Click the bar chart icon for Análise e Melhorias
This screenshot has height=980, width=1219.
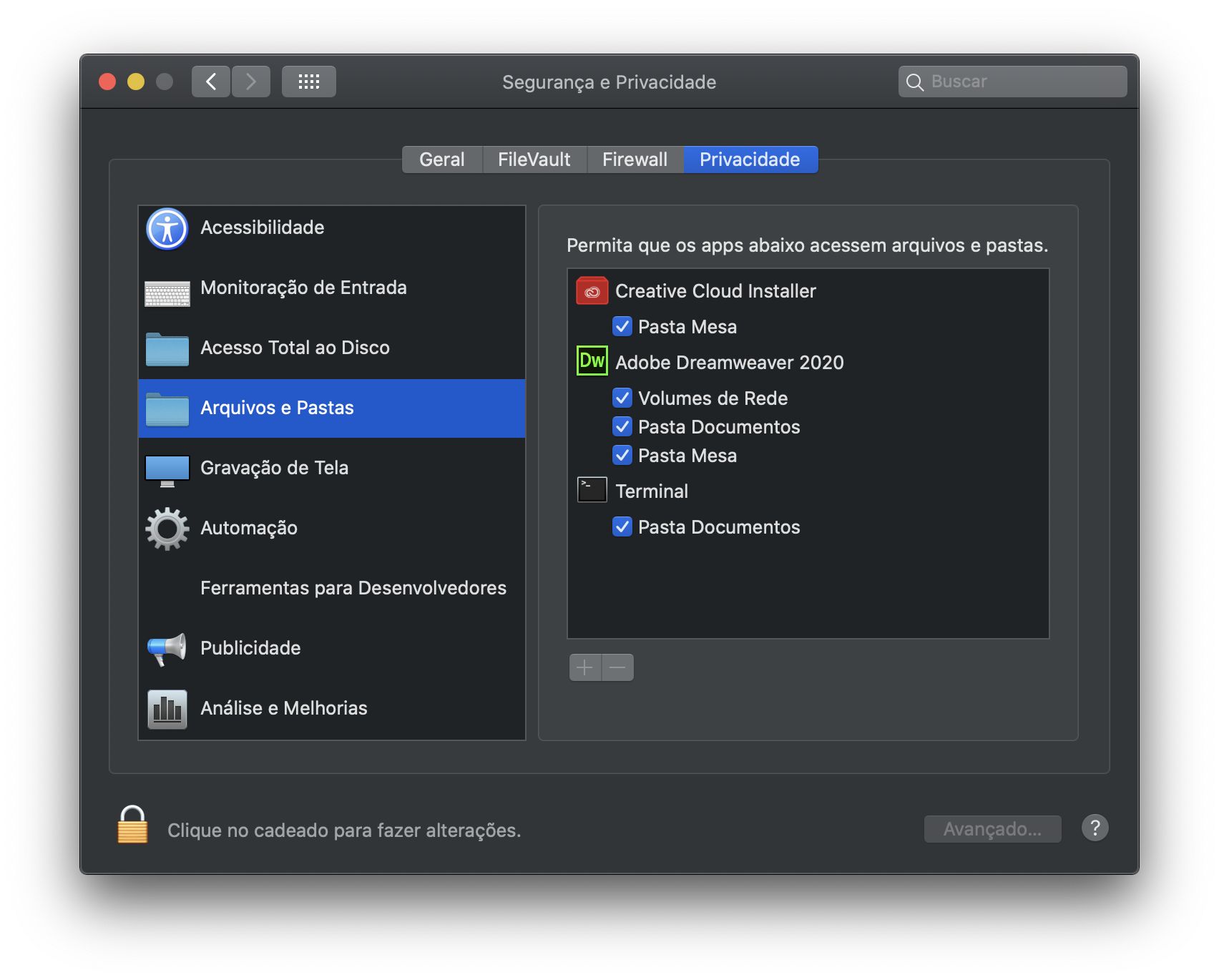(x=167, y=709)
